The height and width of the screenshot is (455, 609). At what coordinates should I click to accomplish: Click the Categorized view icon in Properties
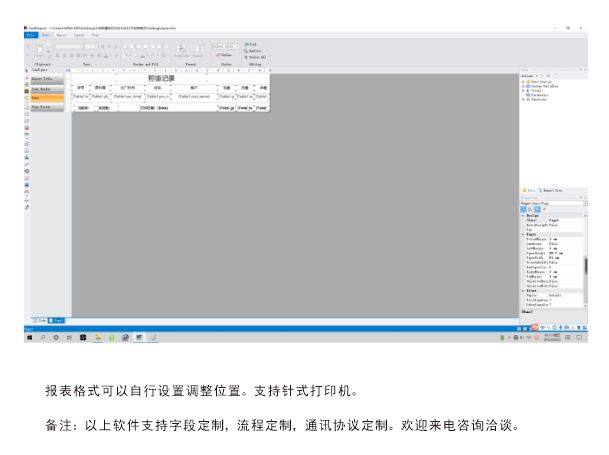coord(523,209)
